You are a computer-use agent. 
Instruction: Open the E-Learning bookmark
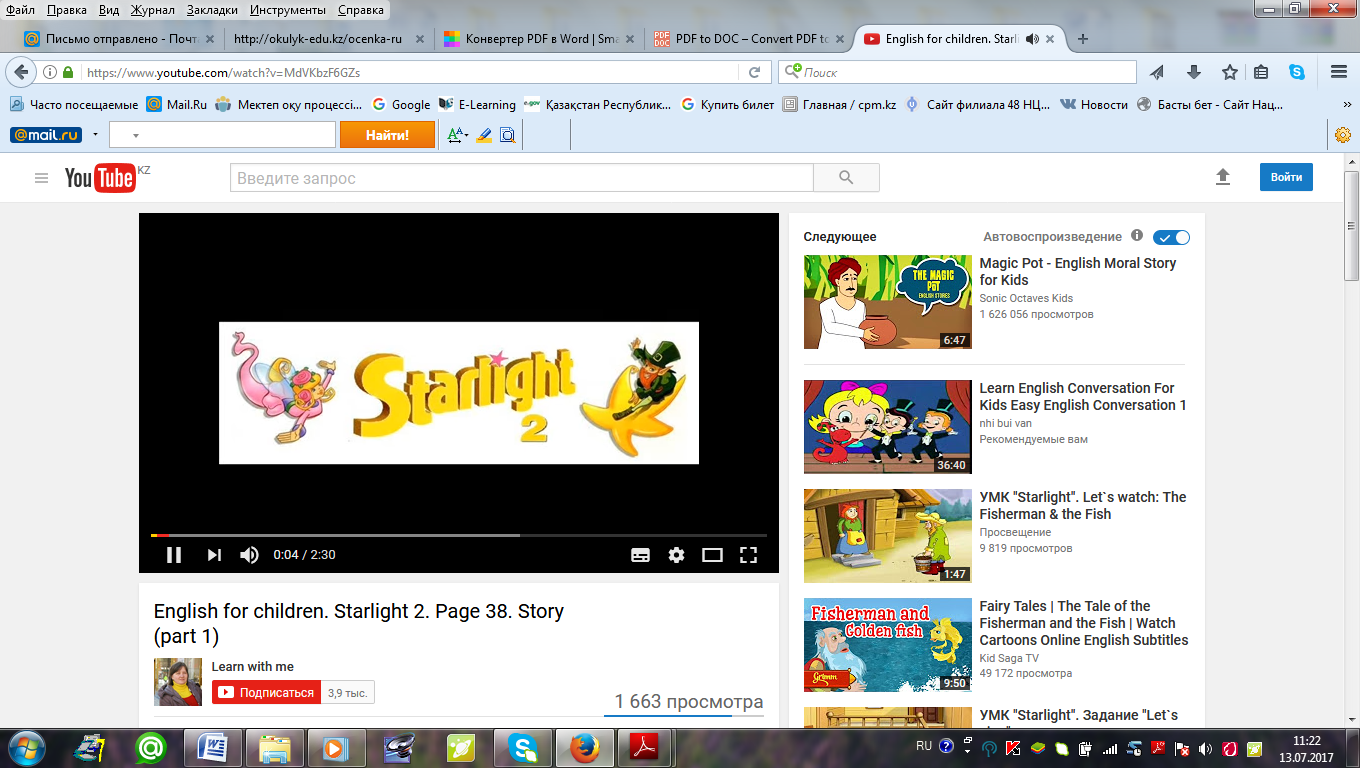pos(477,104)
